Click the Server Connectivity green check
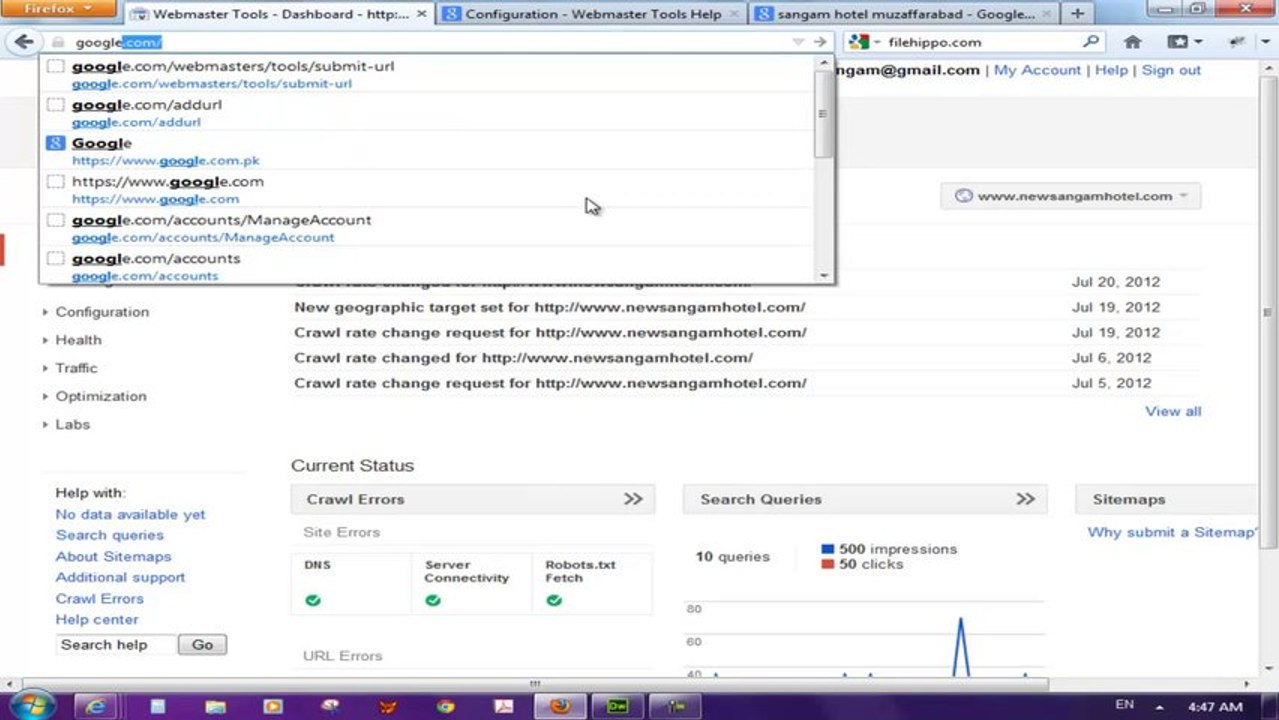The width and height of the screenshot is (1279, 720). pyautogui.click(x=433, y=600)
